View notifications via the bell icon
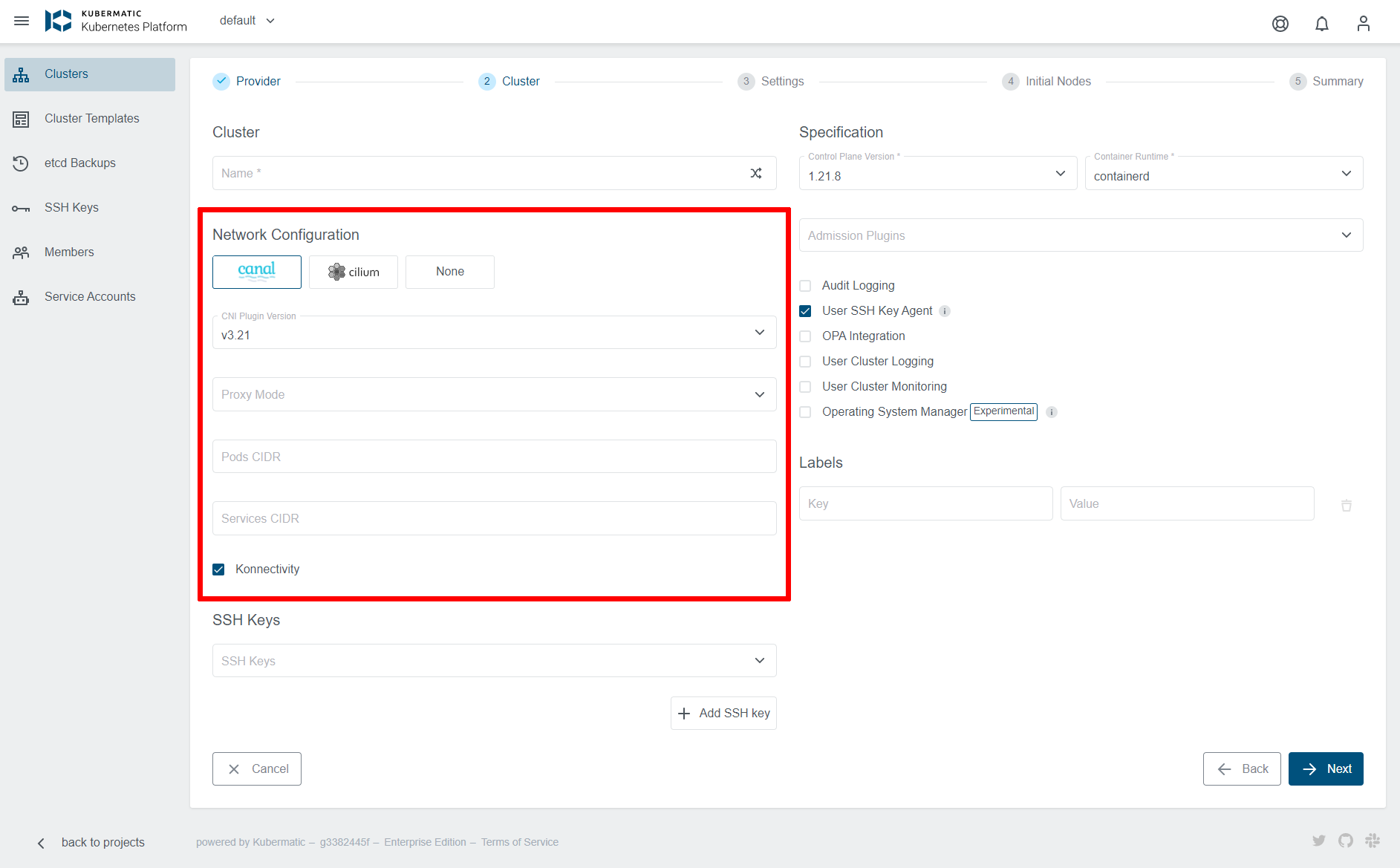 pyautogui.click(x=1321, y=23)
